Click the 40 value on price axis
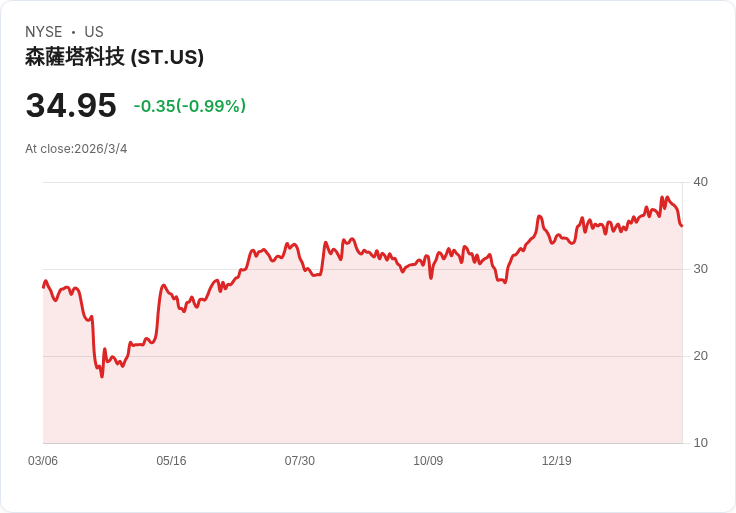Viewport: 736px width, 513px height. 700,182
